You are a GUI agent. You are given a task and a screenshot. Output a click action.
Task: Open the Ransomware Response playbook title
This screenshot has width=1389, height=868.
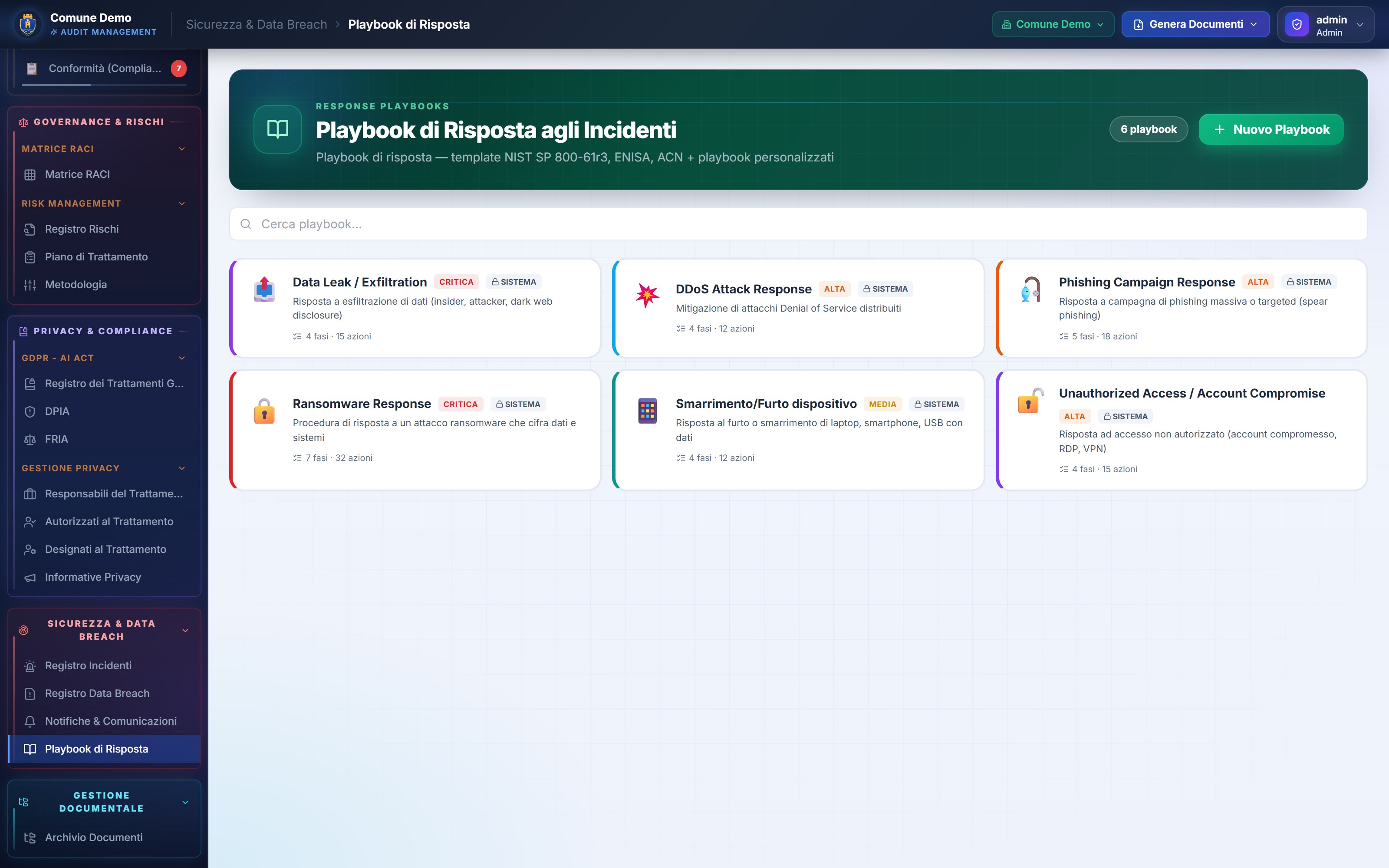coord(362,404)
